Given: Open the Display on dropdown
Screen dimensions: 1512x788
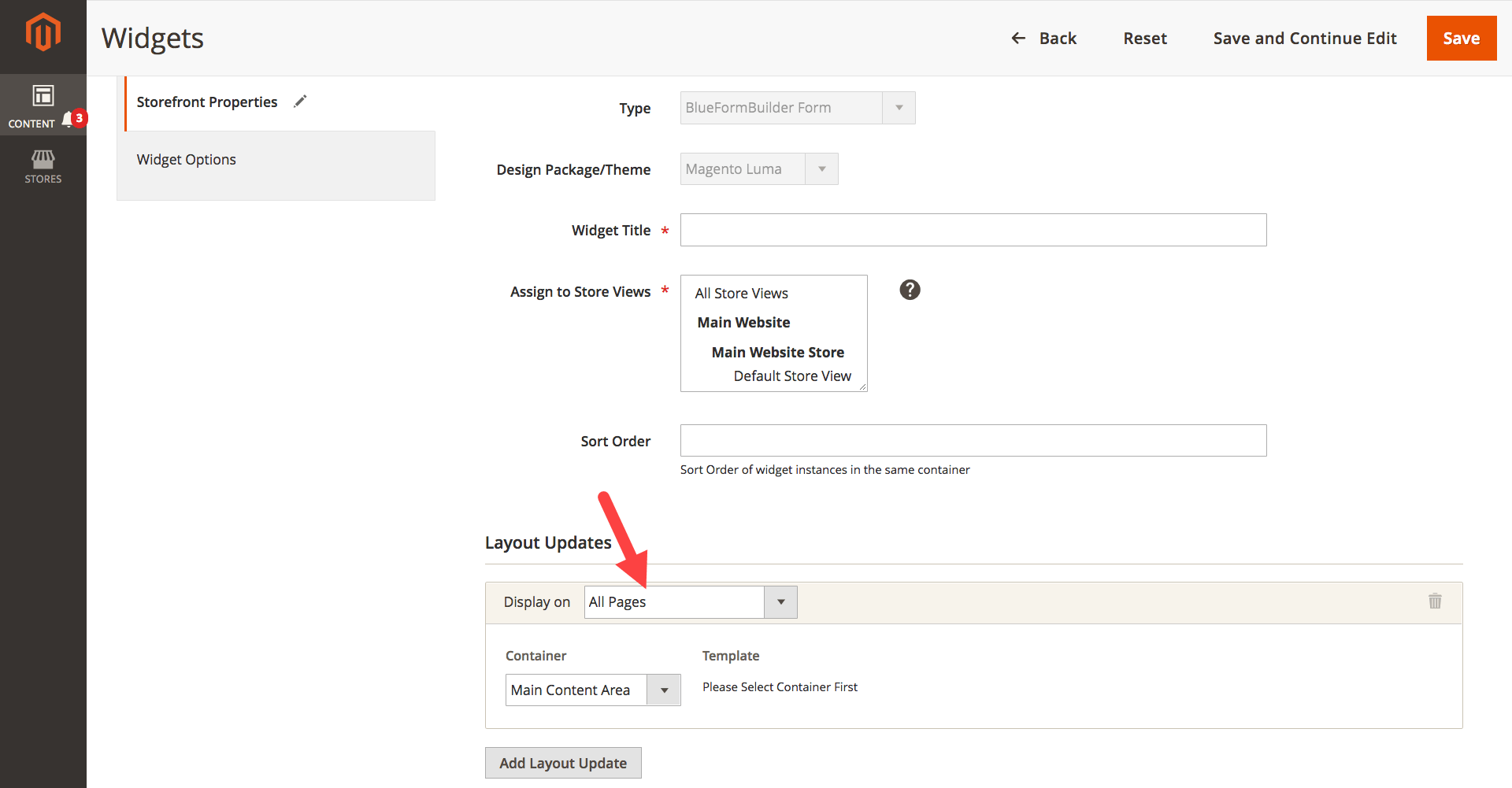Looking at the screenshot, I should coord(780,601).
